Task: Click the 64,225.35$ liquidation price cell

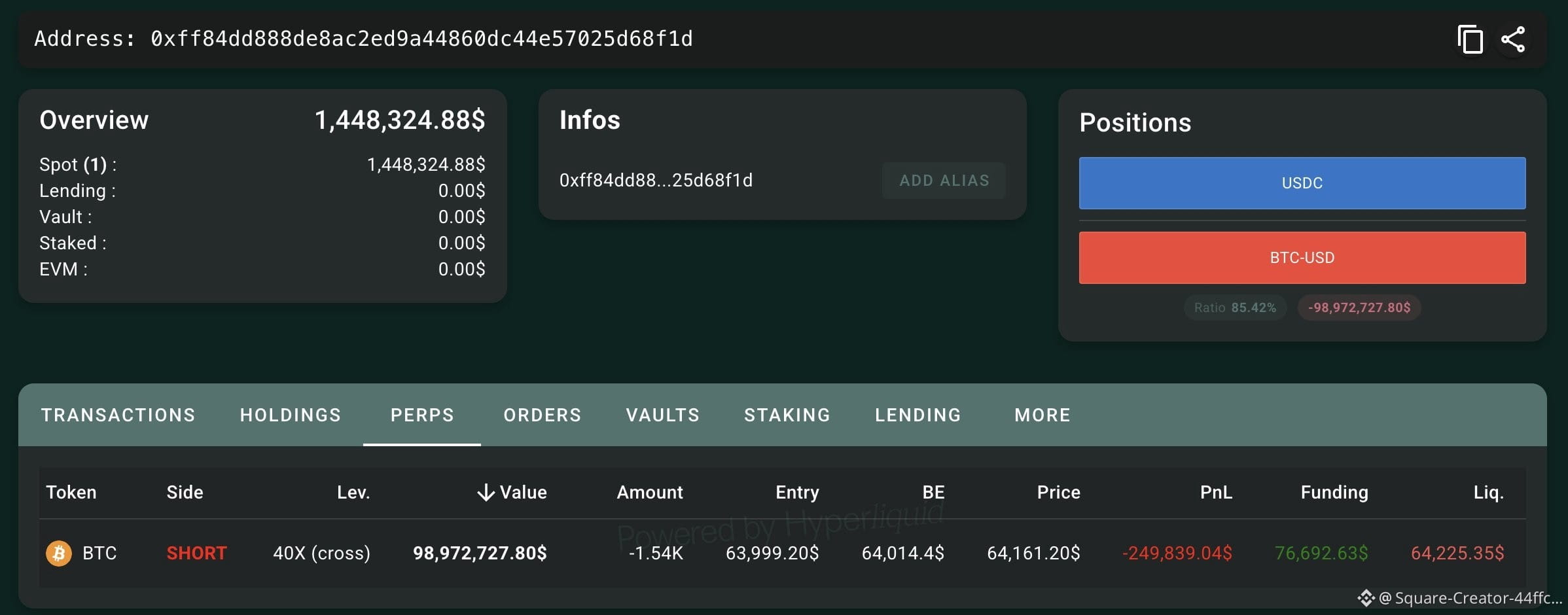Action: coord(1457,553)
